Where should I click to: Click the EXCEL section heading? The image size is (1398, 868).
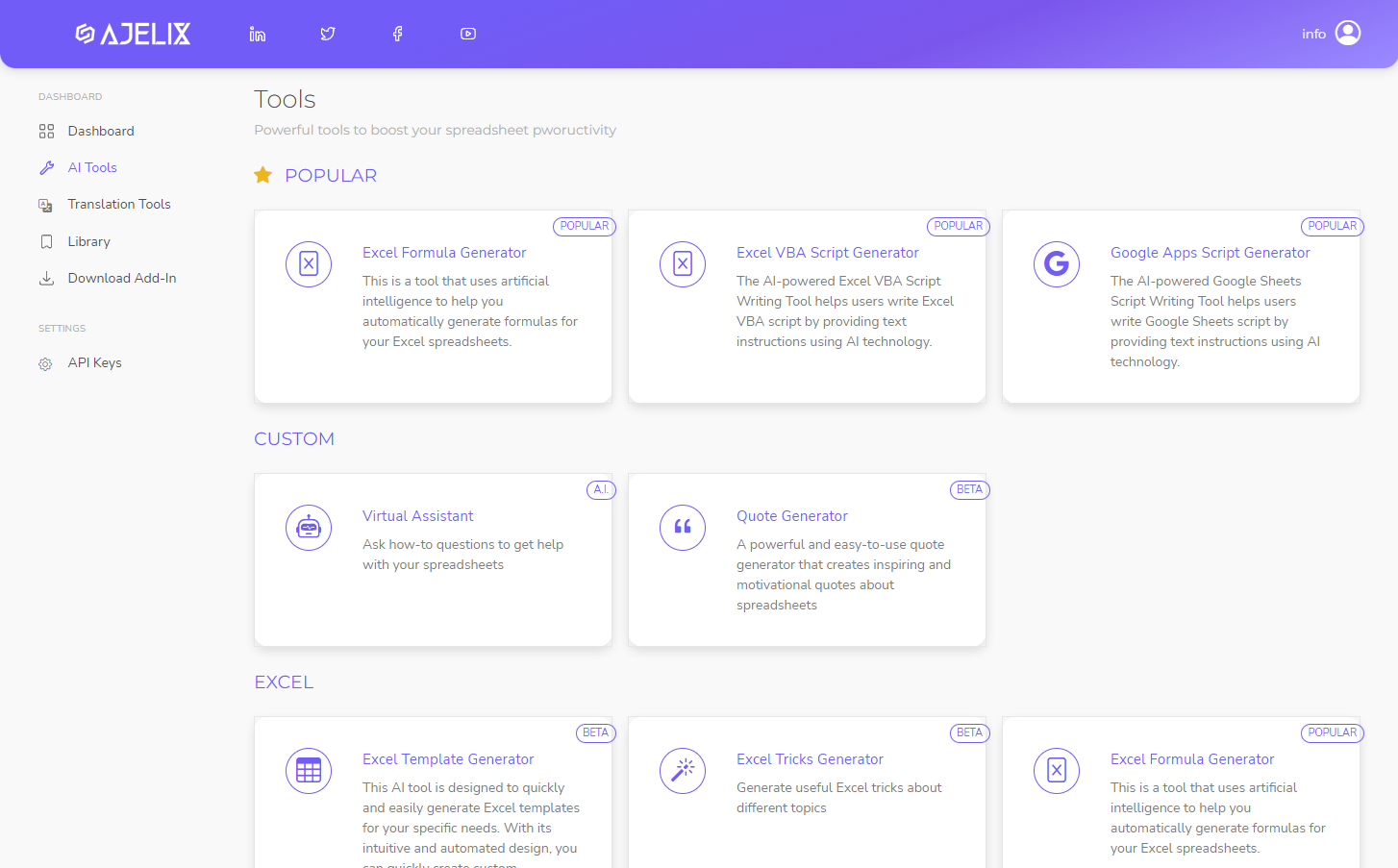coord(284,682)
